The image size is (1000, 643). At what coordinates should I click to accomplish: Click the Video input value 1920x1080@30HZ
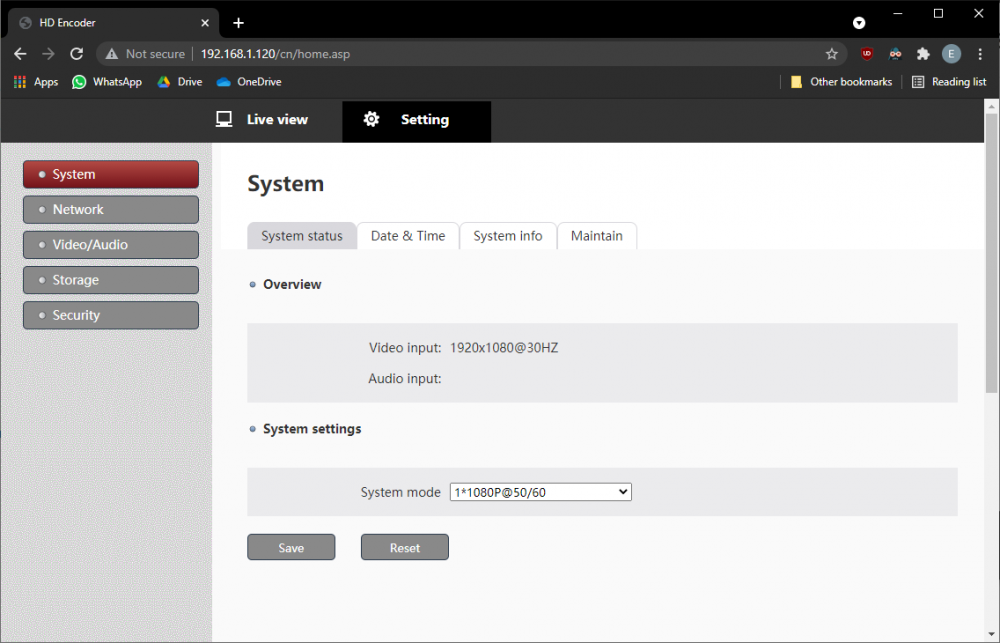(504, 348)
